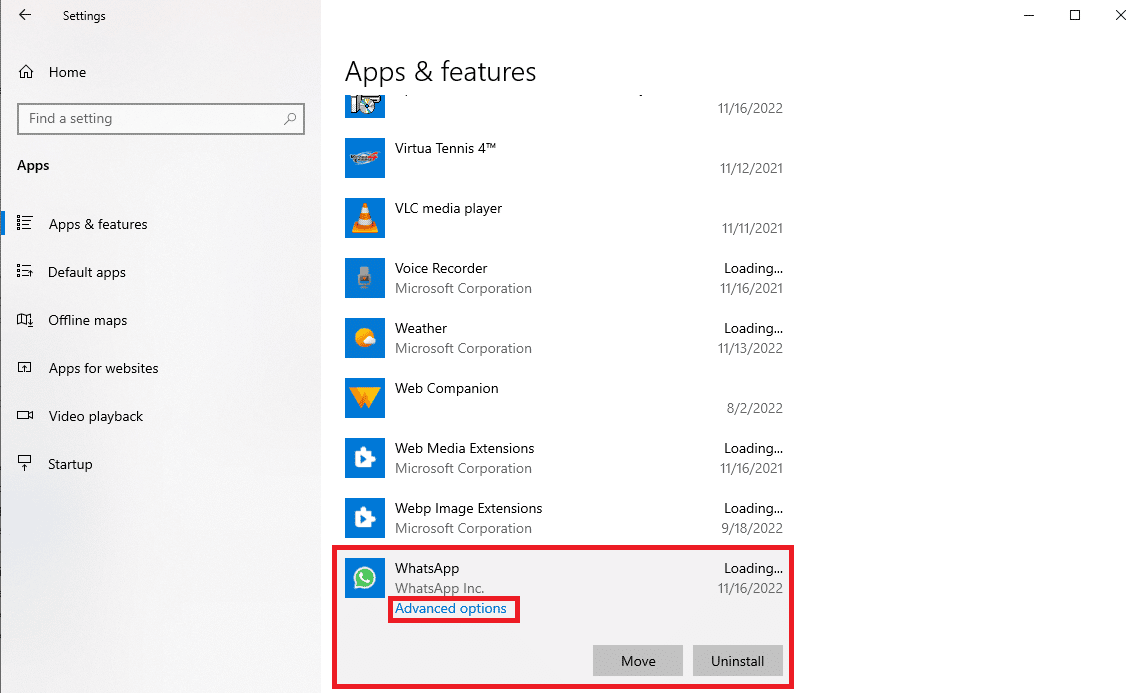Click the Apps & features page heading

click(x=440, y=71)
